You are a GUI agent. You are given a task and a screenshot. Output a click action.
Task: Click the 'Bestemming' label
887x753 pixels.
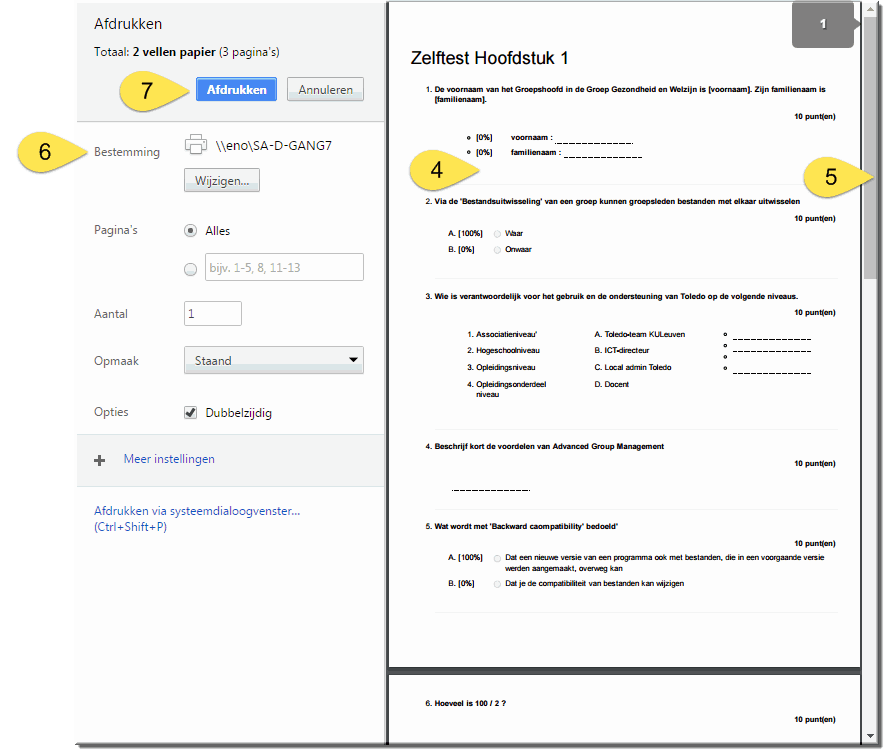point(127,152)
